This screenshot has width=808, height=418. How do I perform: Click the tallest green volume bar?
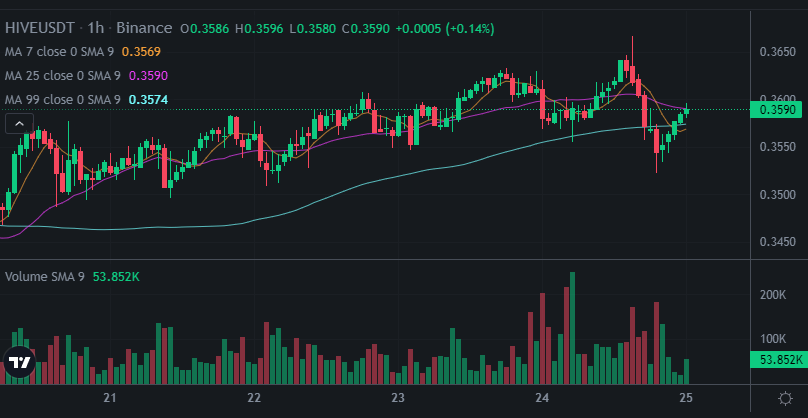572,328
